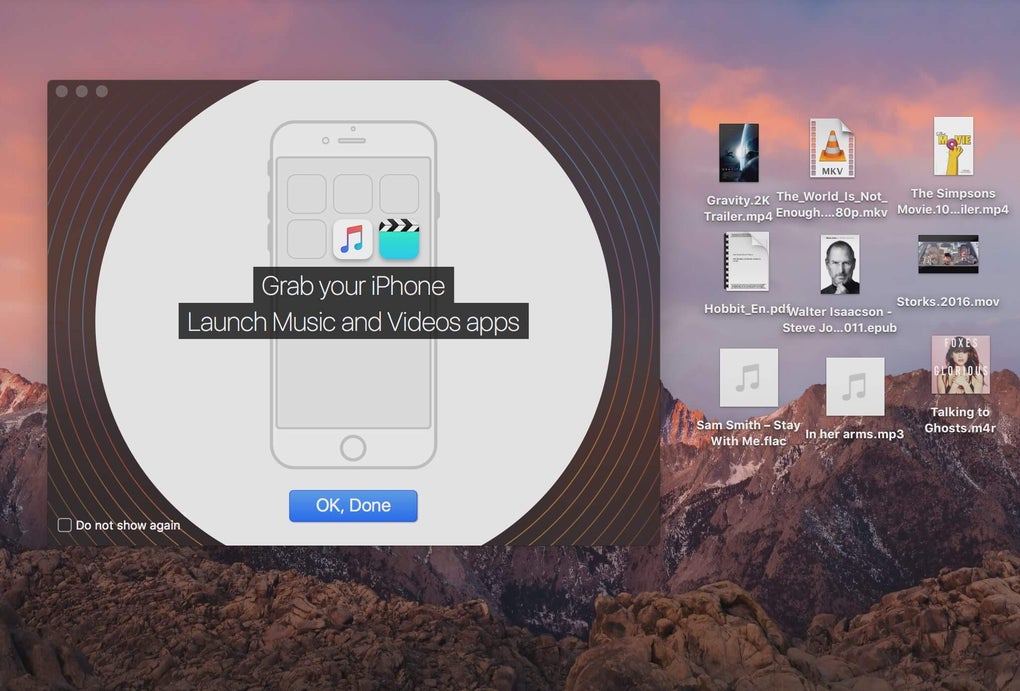Select the VLC MKV file icon

[832, 148]
